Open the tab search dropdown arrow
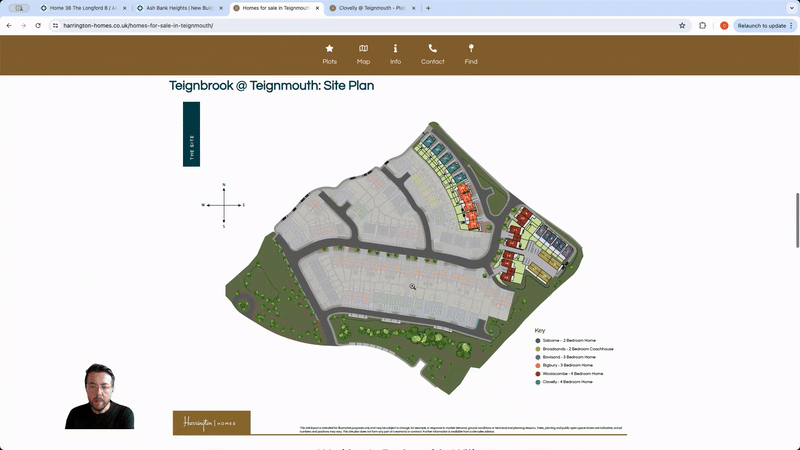The height and width of the screenshot is (450, 800). [x=788, y=7]
